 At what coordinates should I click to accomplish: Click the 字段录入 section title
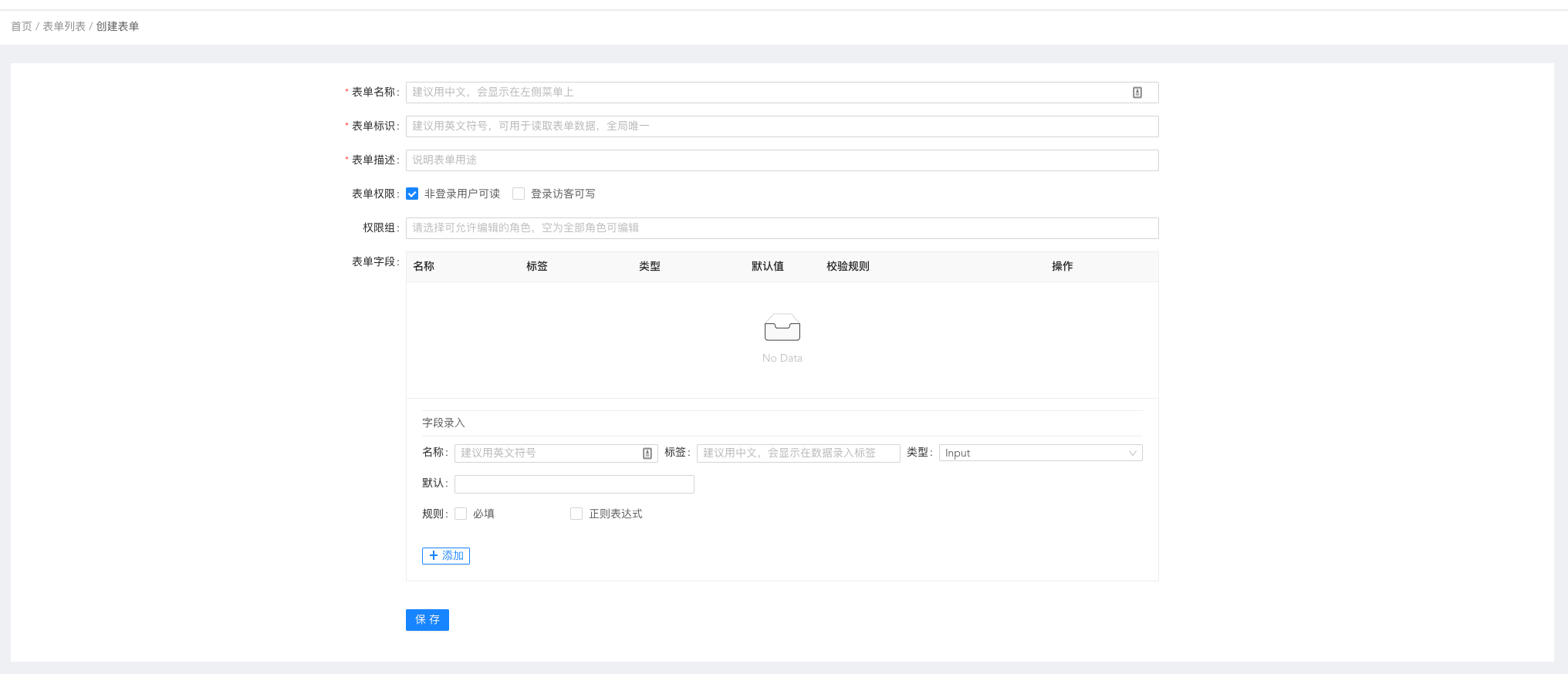pyautogui.click(x=444, y=423)
